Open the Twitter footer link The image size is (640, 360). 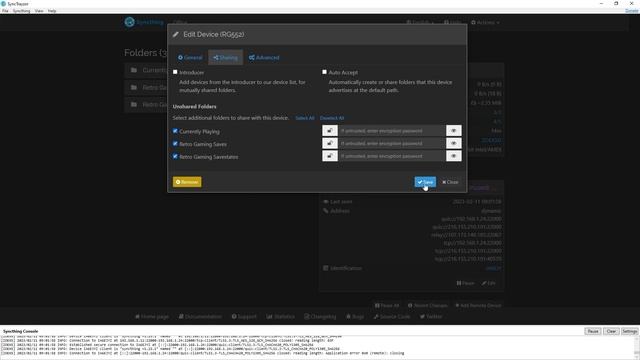point(431,316)
